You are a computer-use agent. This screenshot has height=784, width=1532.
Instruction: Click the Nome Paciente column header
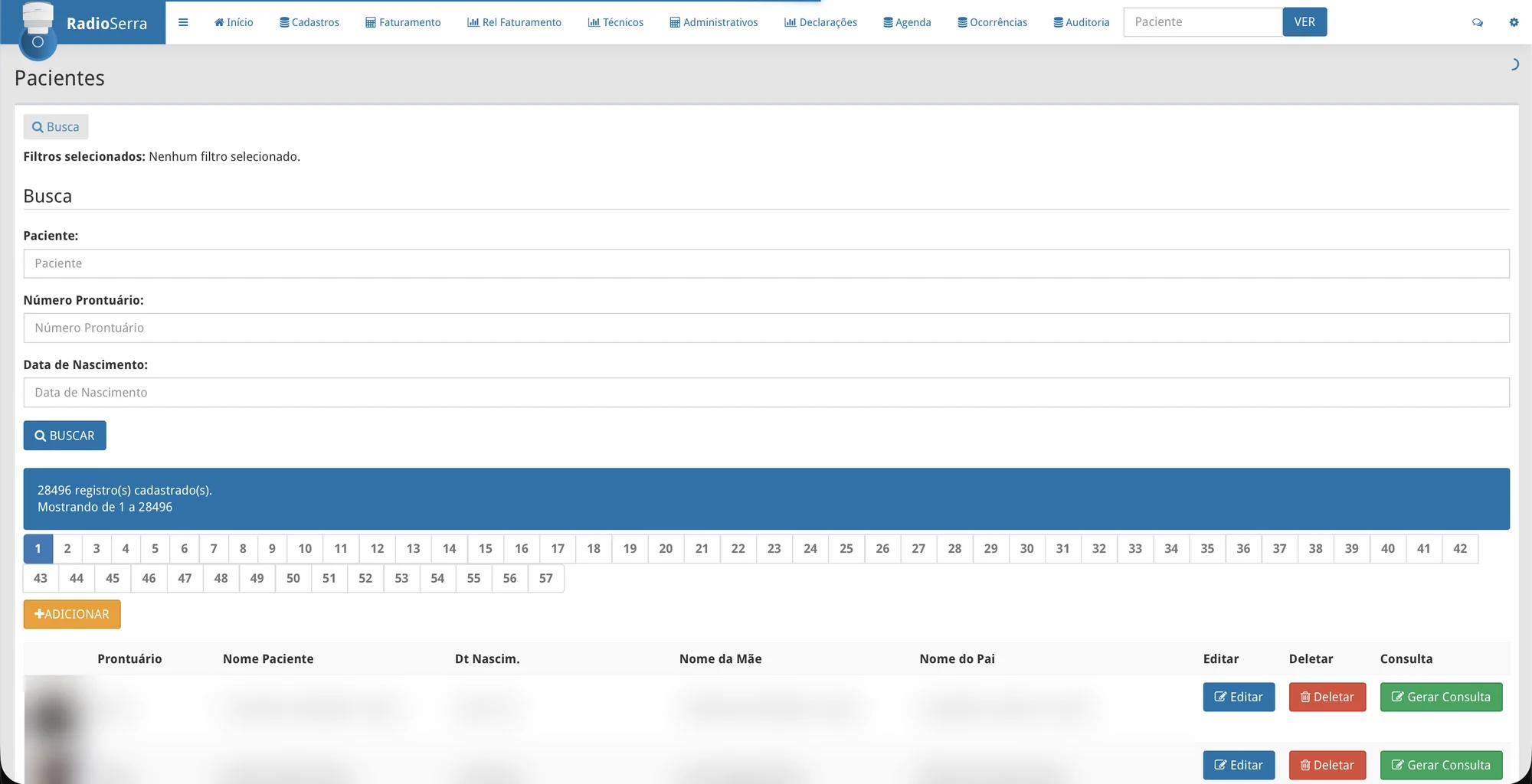(x=268, y=659)
